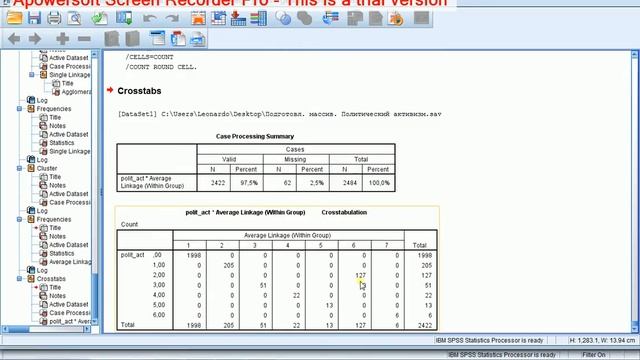Insert text into the output
Viewport: 640px width, 360px height.
click(198, 39)
